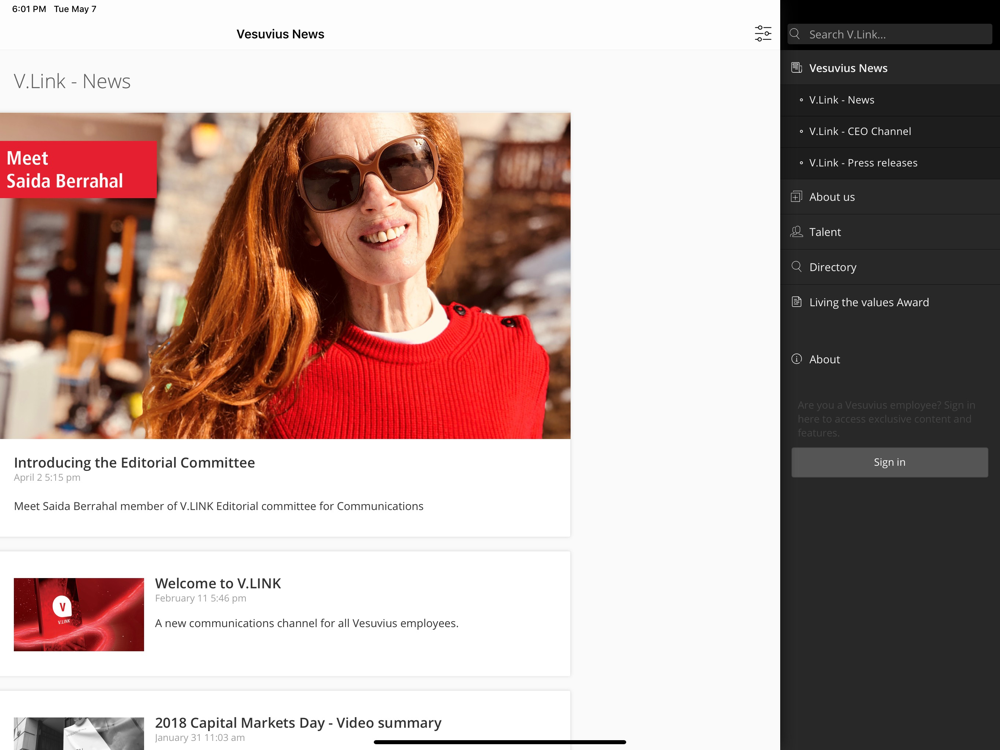The width and height of the screenshot is (1000, 750).
Task: Click the About info circle icon
Action: (797, 359)
